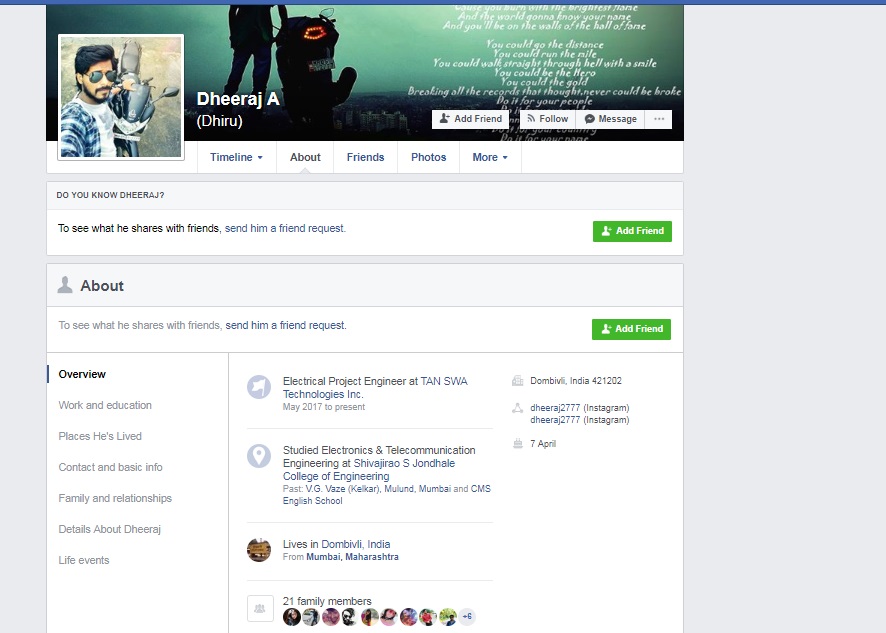Image resolution: width=886 pixels, height=633 pixels.
Task: Select Overview in the About sidebar
Action: click(x=82, y=374)
